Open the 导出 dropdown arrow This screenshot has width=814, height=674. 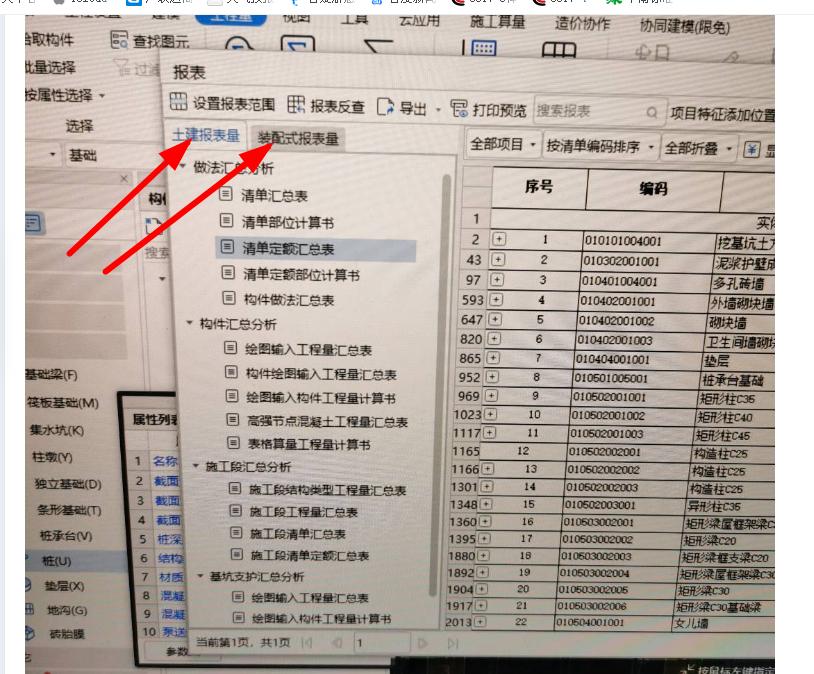point(438,110)
